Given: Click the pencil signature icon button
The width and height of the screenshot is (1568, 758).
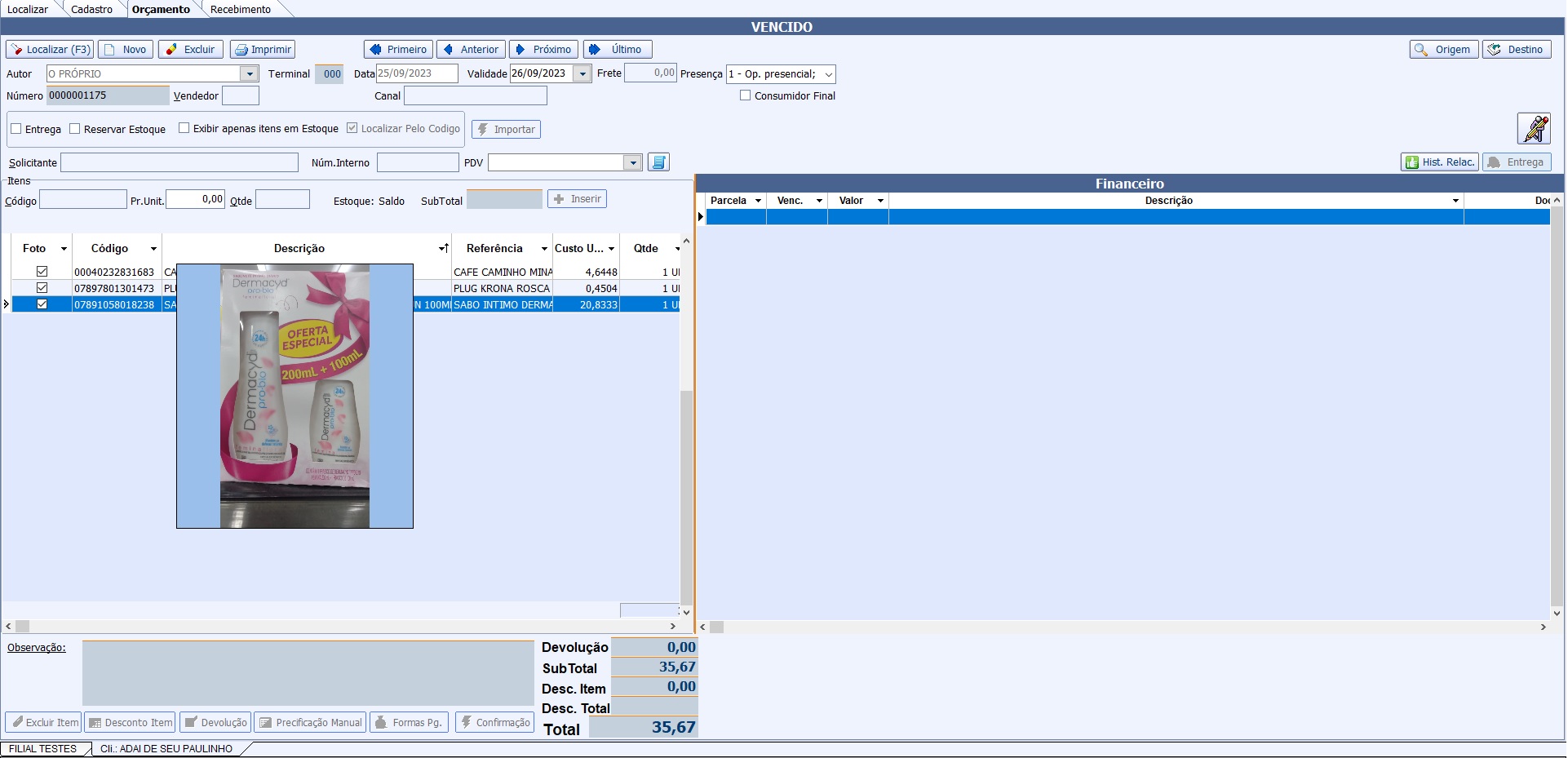Looking at the screenshot, I should pos(1534,129).
